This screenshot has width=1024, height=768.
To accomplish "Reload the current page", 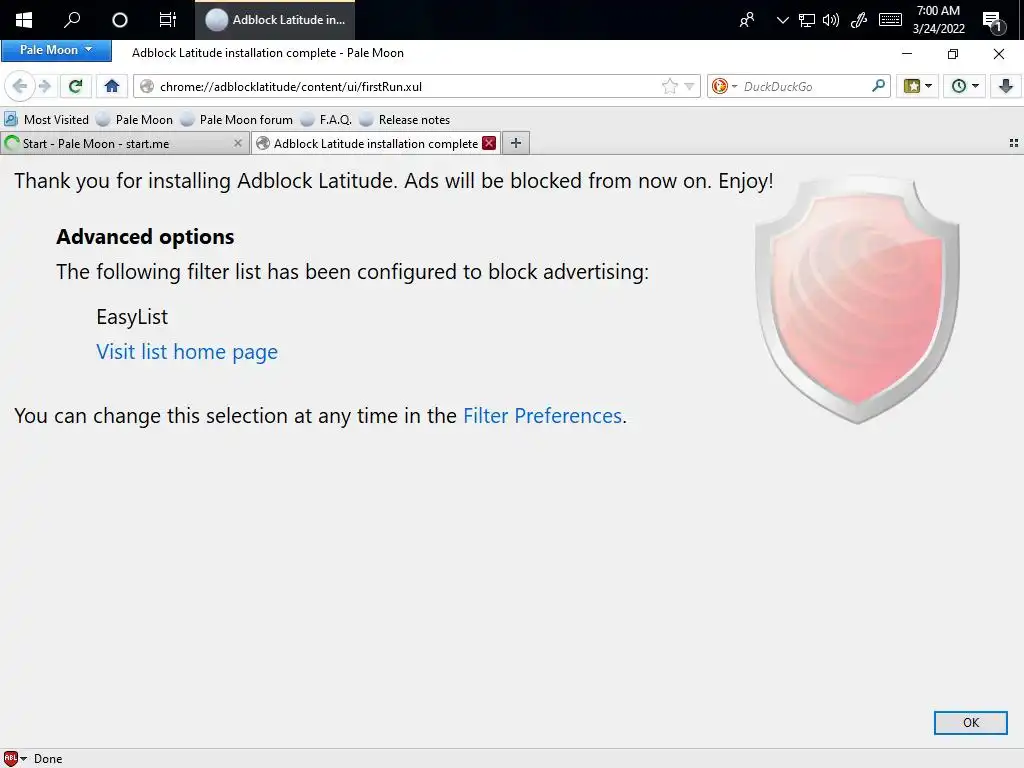I will (75, 86).
